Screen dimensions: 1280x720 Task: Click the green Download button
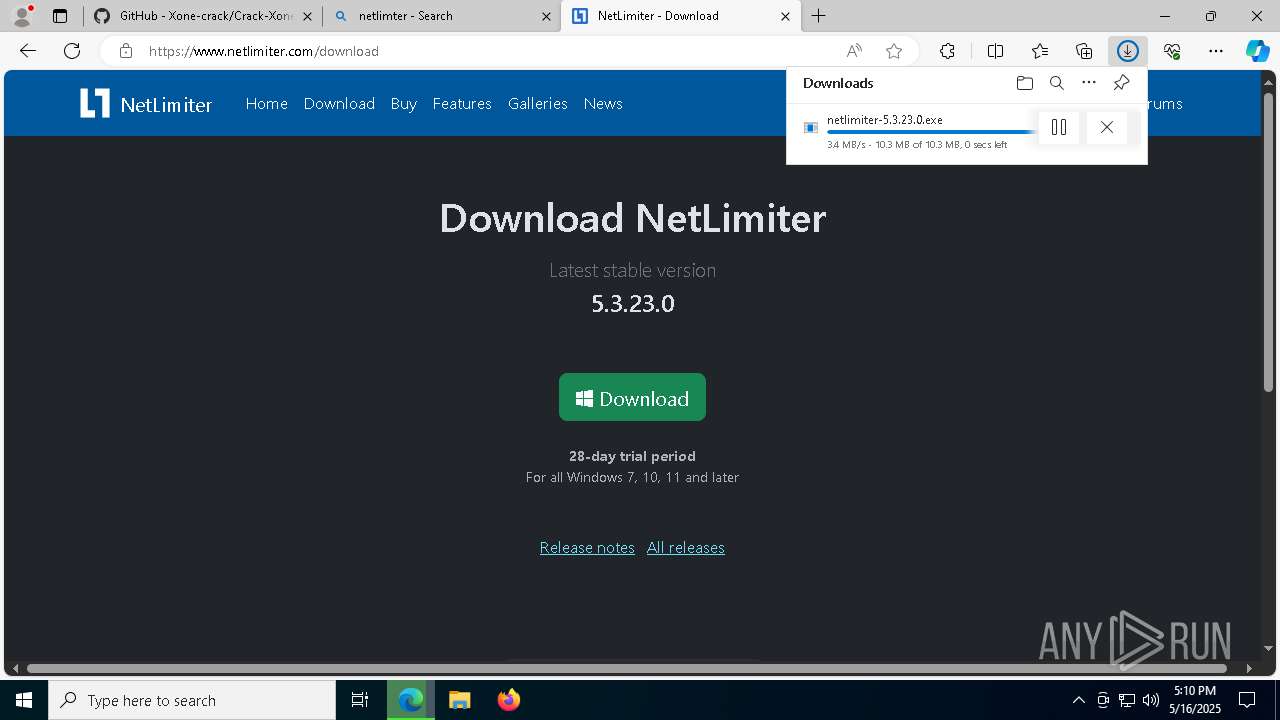(x=632, y=398)
